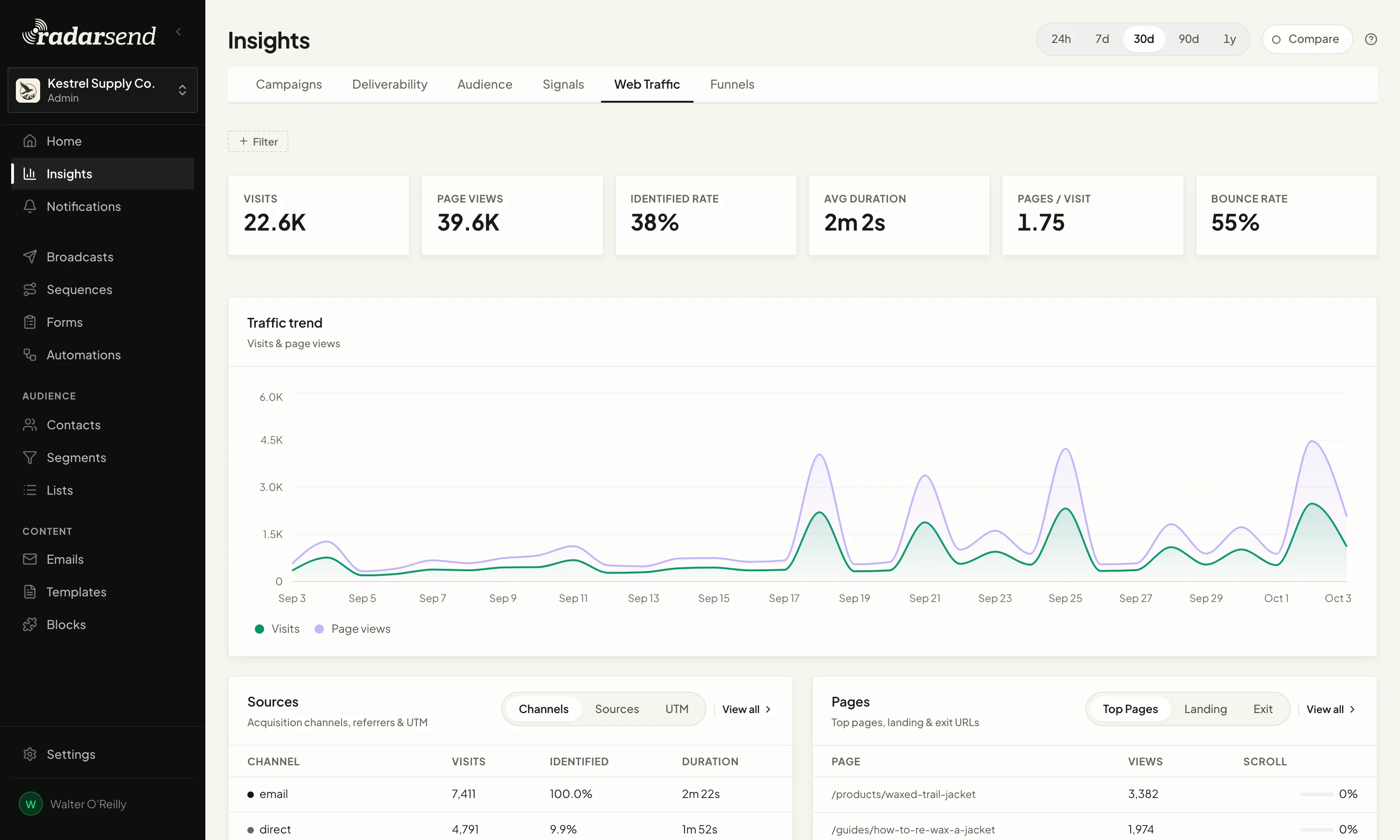Screen dimensions: 1400x840
Task: Click the Broadcasts paper plane icon
Action: click(30, 257)
